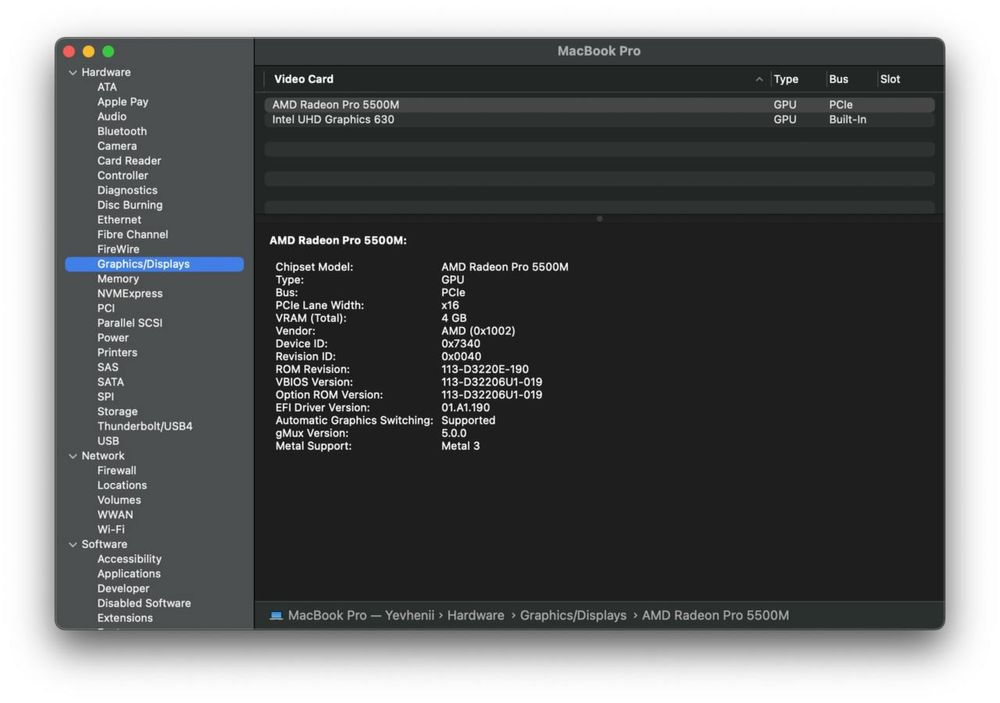Open Wi-Fi information
1000x703 pixels.
coord(111,529)
